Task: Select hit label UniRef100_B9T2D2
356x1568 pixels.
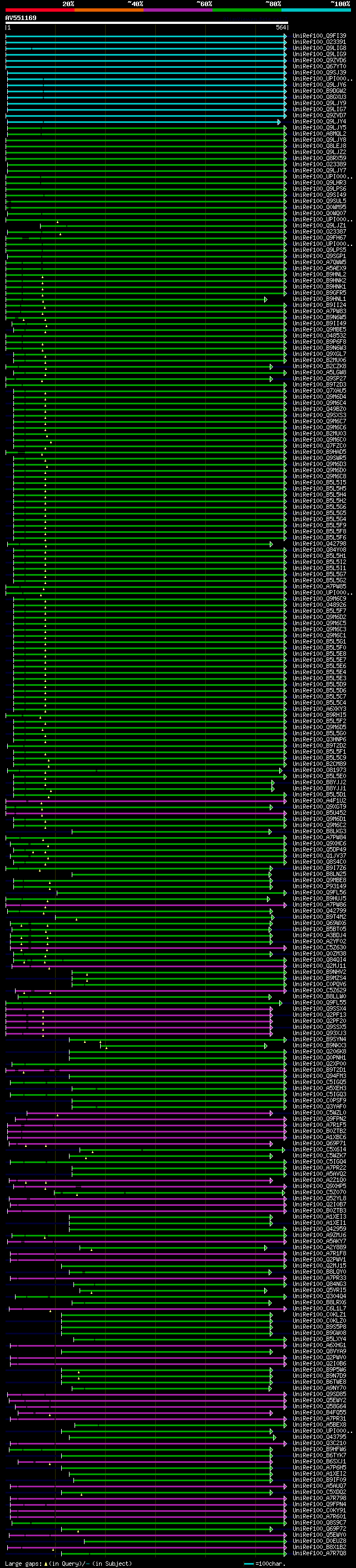Action: [319, 746]
